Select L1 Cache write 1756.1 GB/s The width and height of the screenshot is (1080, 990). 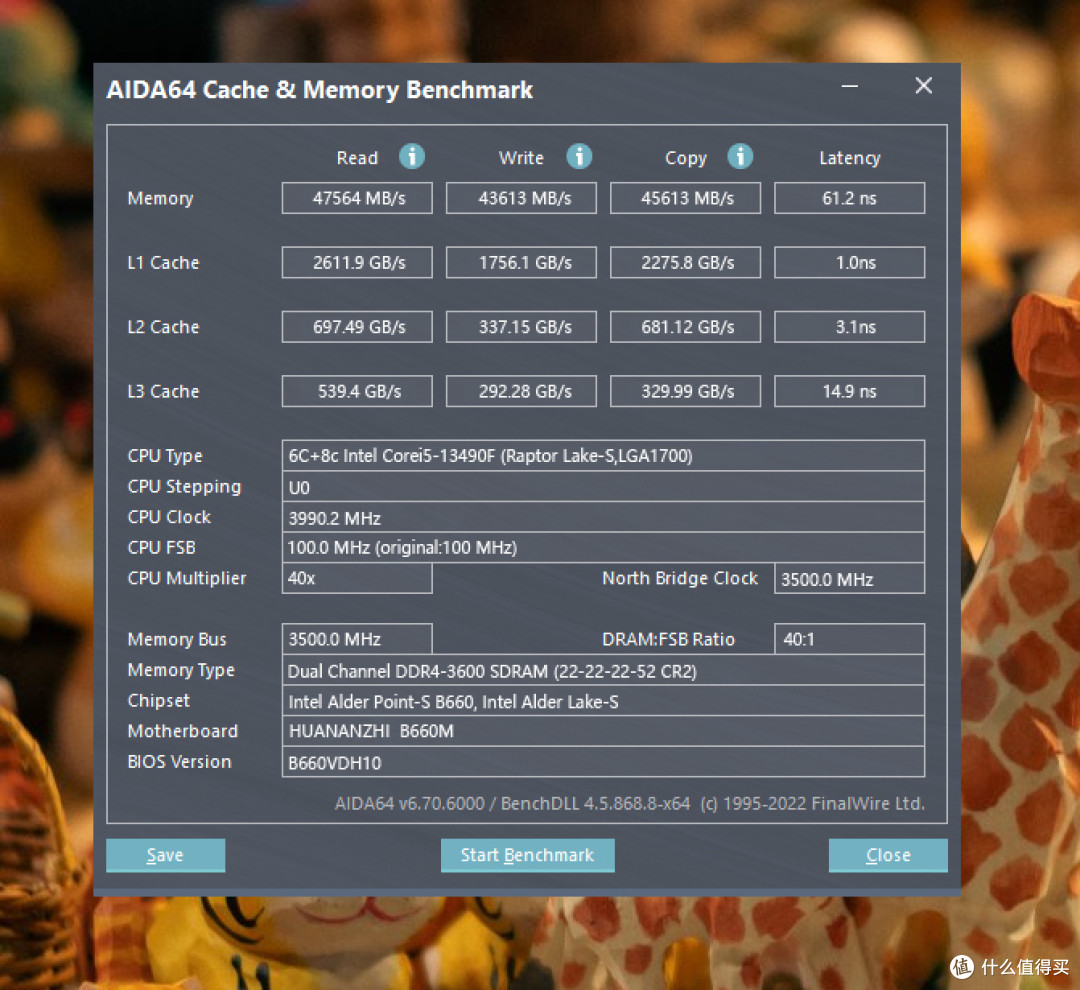[521, 262]
